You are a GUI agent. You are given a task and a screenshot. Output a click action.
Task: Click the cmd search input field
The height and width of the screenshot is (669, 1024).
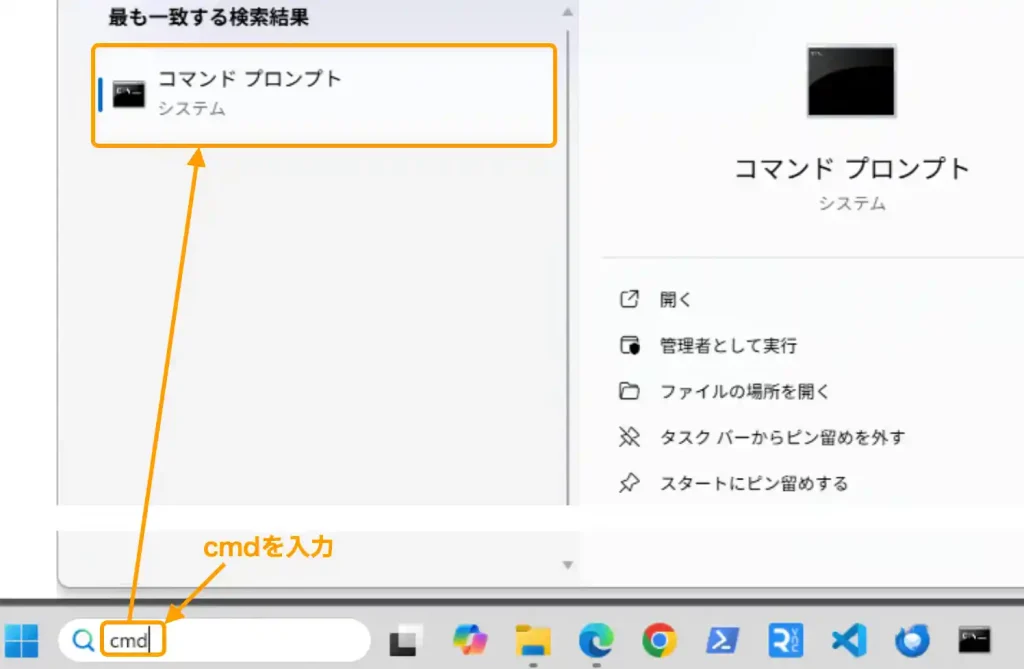pyautogui.click(x=135, y=641)
